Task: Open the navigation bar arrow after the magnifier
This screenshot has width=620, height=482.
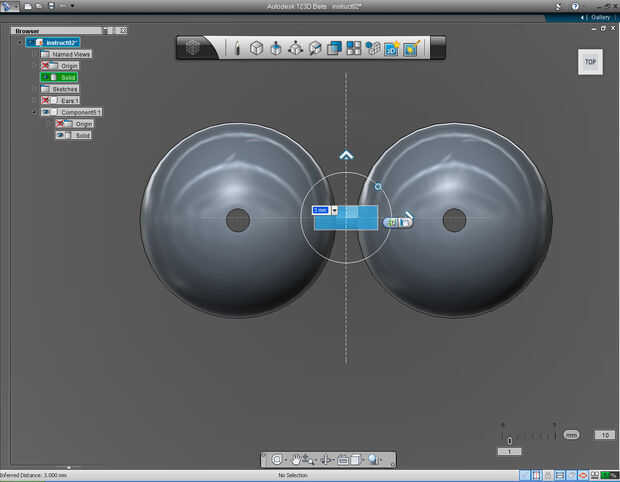Action: pos(381,460)
